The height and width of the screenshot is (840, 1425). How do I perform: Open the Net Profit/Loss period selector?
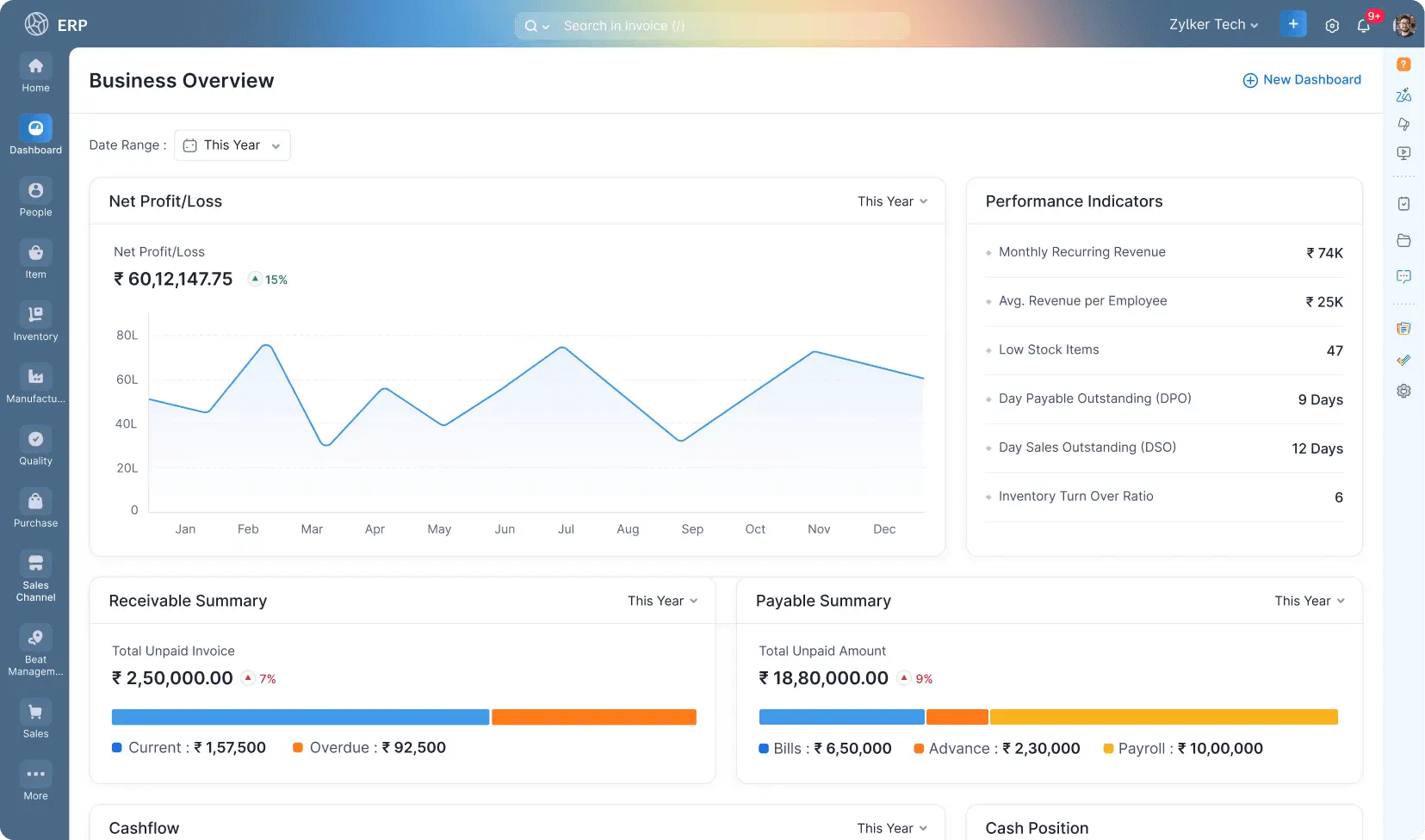(893, 201)
